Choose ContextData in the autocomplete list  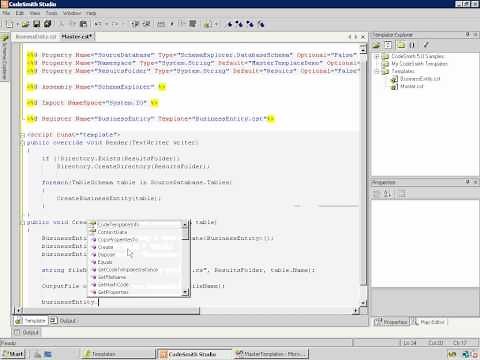point(112,232)
